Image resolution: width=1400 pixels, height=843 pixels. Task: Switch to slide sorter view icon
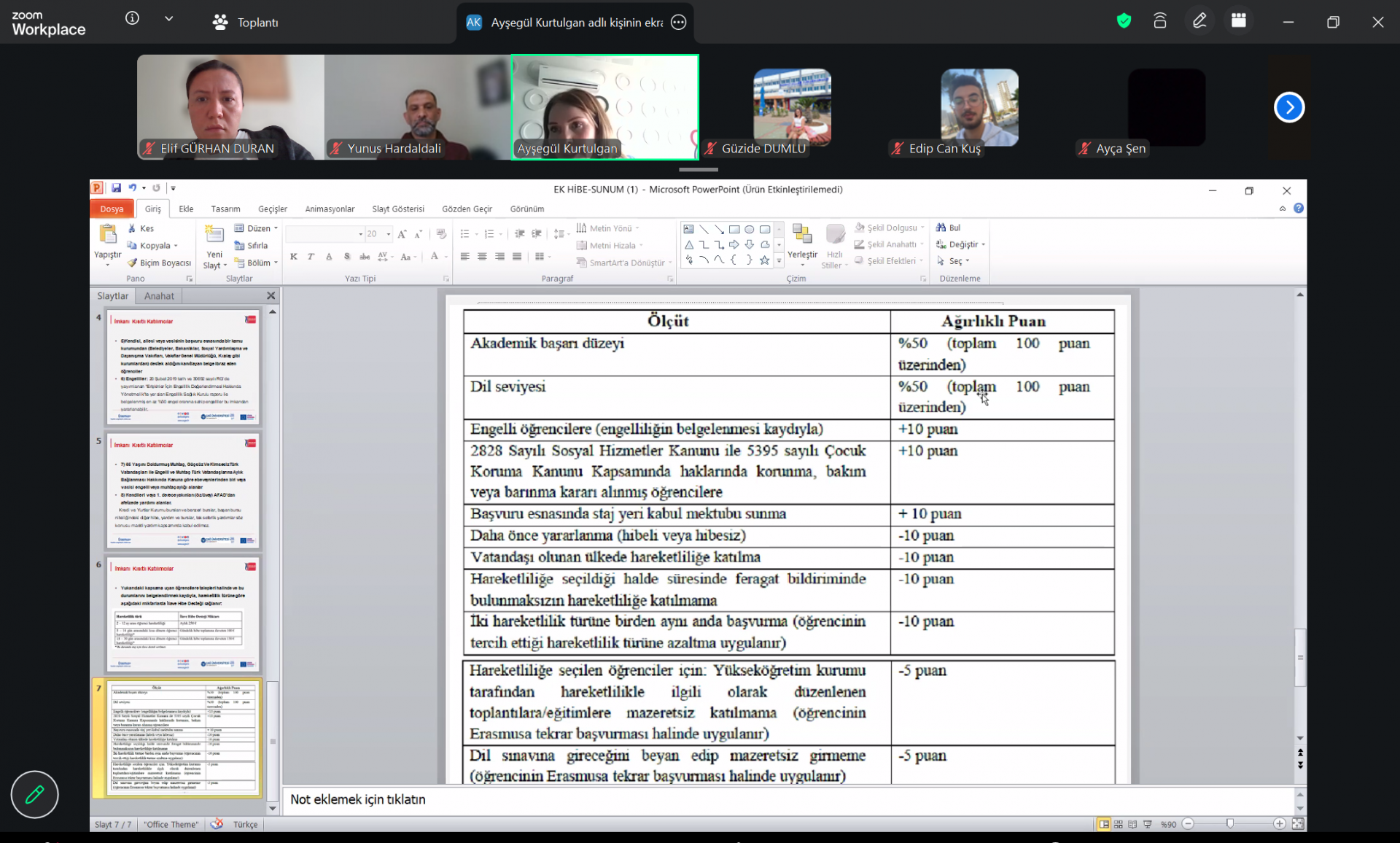tap(1118, 824)
